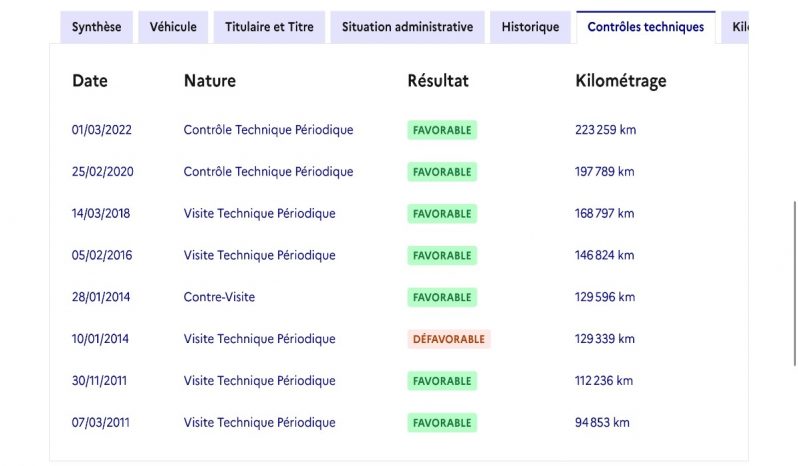
Task: Click the Kilométrage column header
Action: coord(621,81)
